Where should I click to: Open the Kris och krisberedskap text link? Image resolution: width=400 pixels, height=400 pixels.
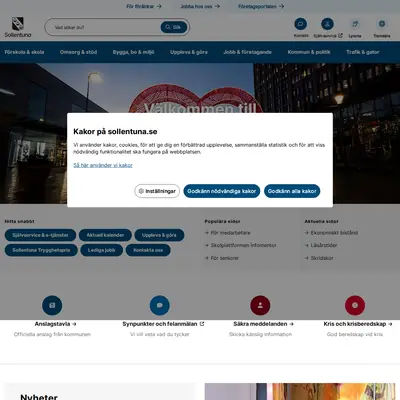[358, 324]
